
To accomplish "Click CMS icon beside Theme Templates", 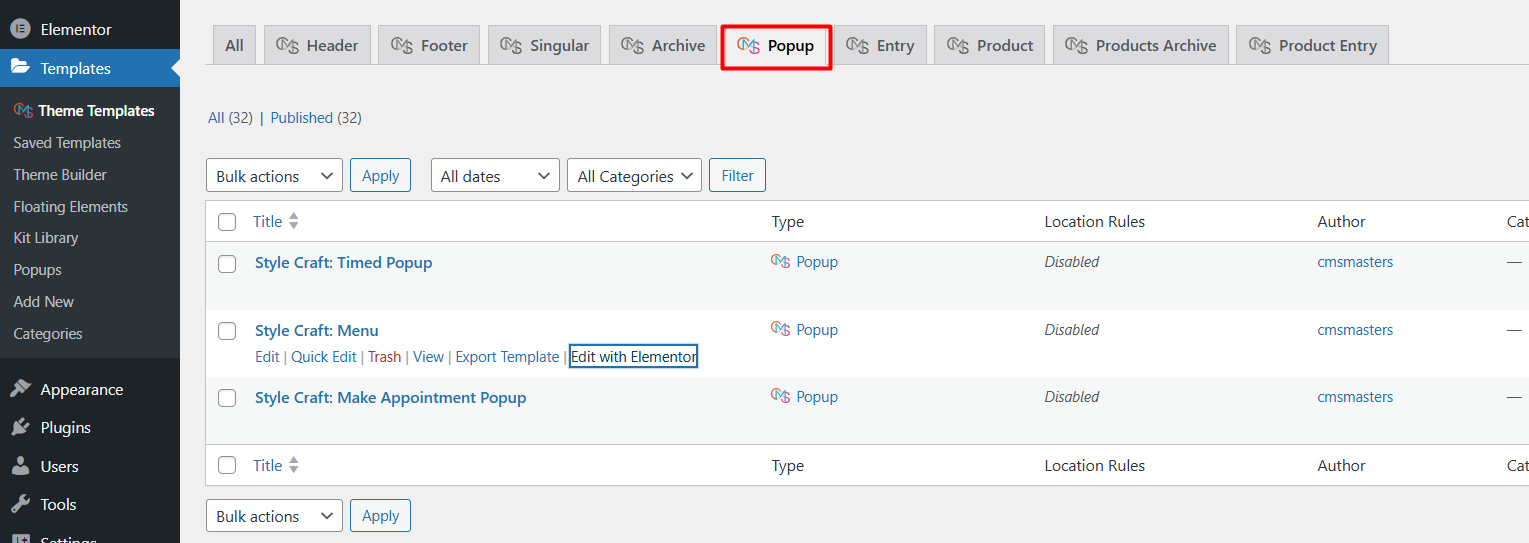I will [23, 111].
